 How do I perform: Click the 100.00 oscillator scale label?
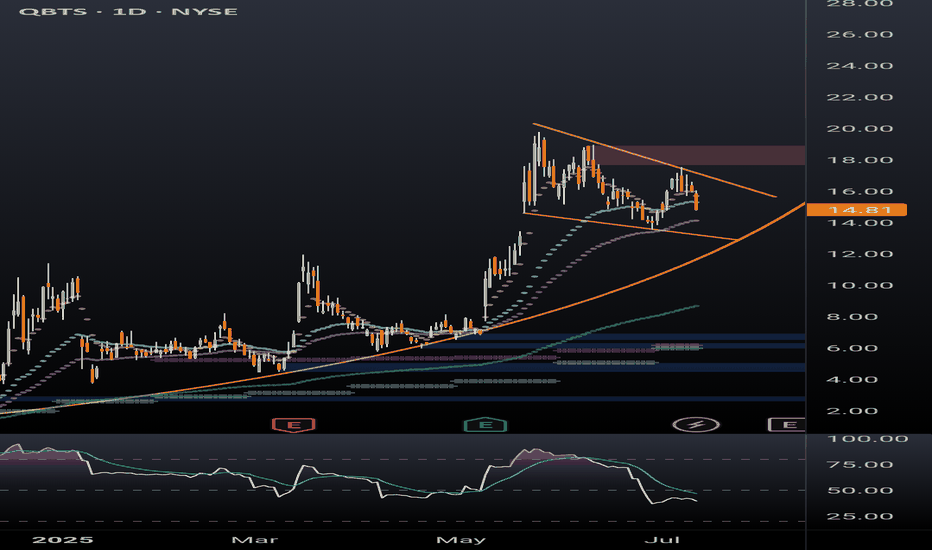[867, 439]
